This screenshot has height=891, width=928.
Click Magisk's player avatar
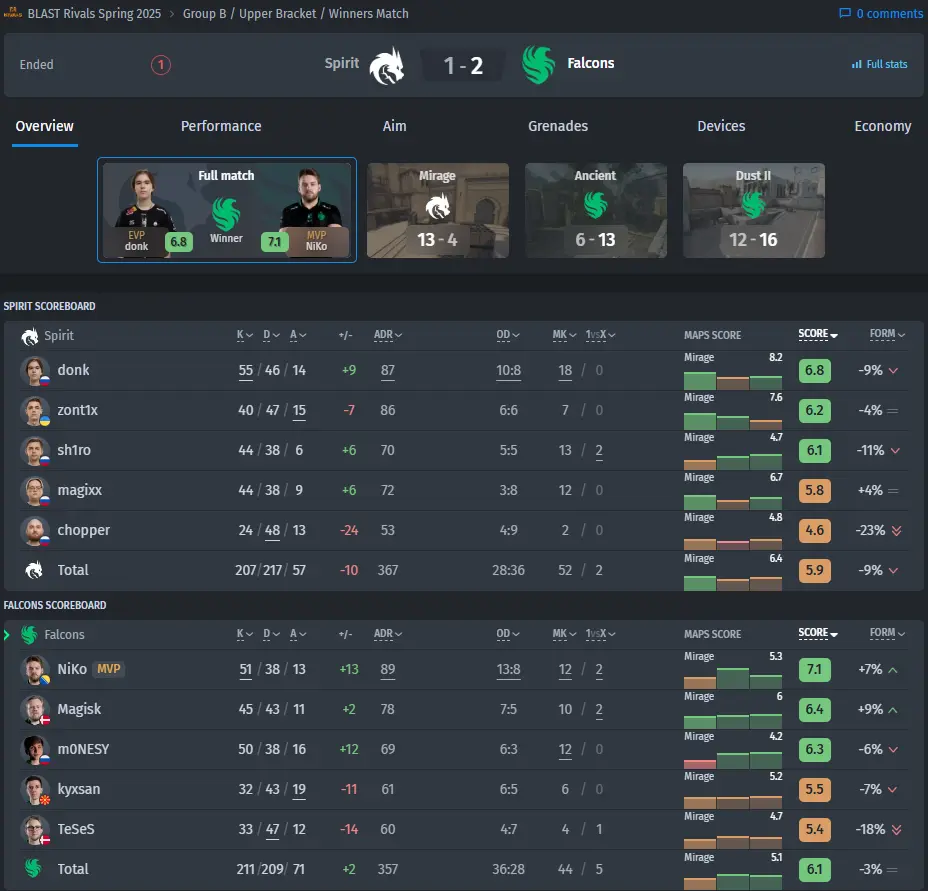point(34,710)
